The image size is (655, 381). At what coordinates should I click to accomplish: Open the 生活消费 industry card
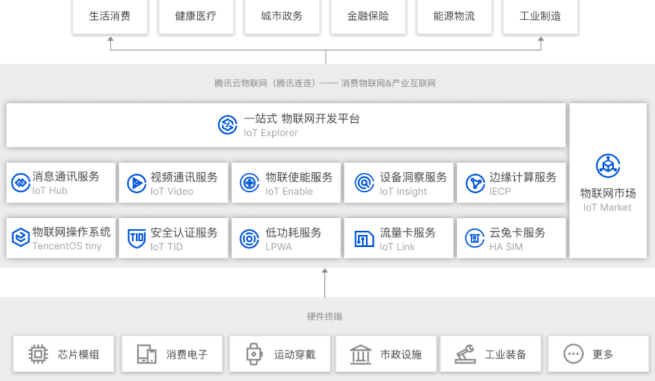tap(110, 16)
